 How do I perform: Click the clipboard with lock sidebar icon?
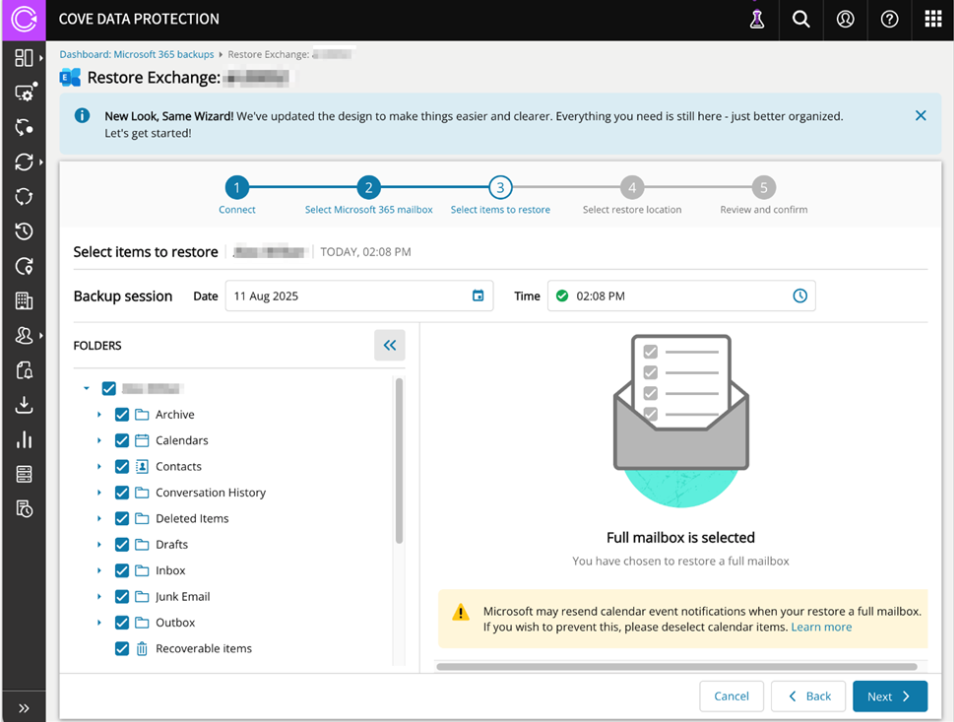click(24, 370)
